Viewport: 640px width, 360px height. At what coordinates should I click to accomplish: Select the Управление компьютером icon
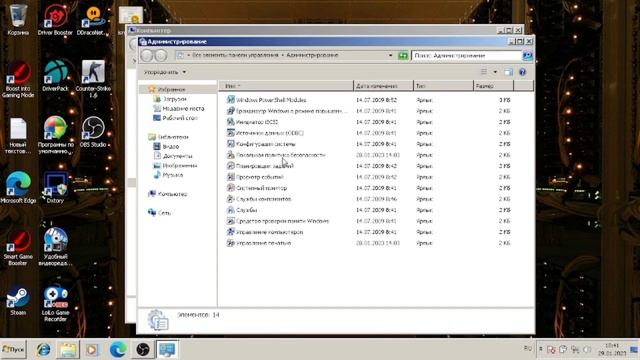[x=231, y=232]
